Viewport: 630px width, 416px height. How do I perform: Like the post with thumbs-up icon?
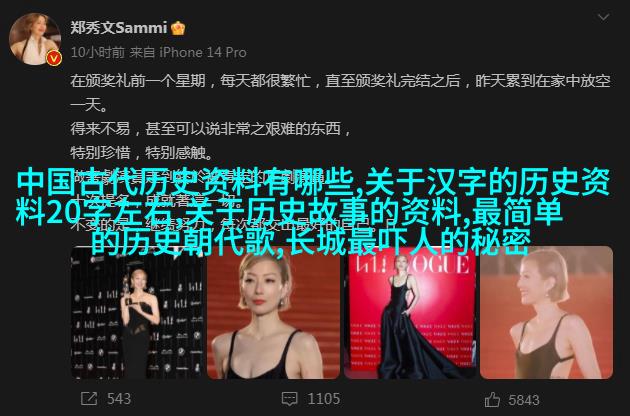click(x=492, y=400)
